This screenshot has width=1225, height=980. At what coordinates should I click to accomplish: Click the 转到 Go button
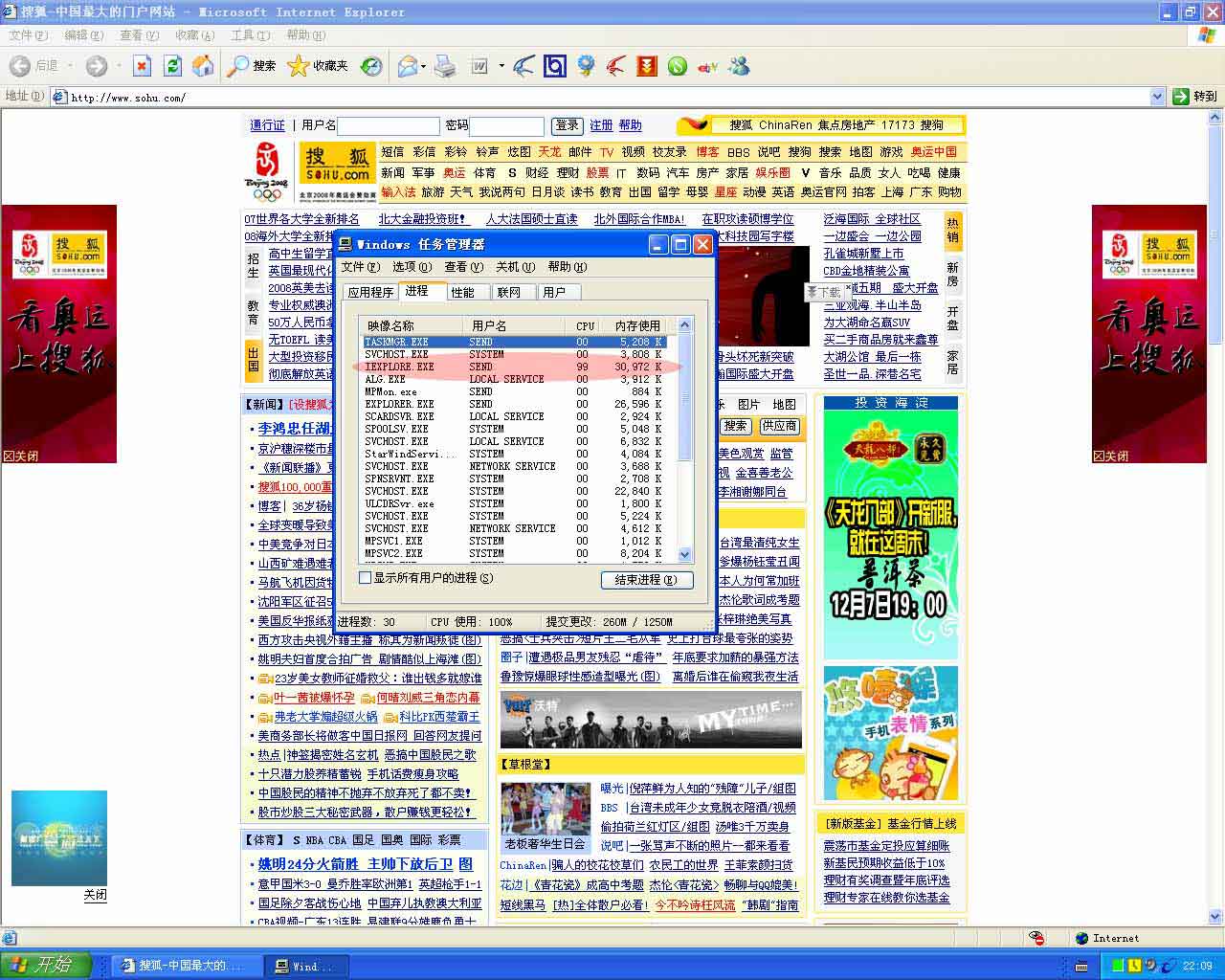(x=1194, y=97)
